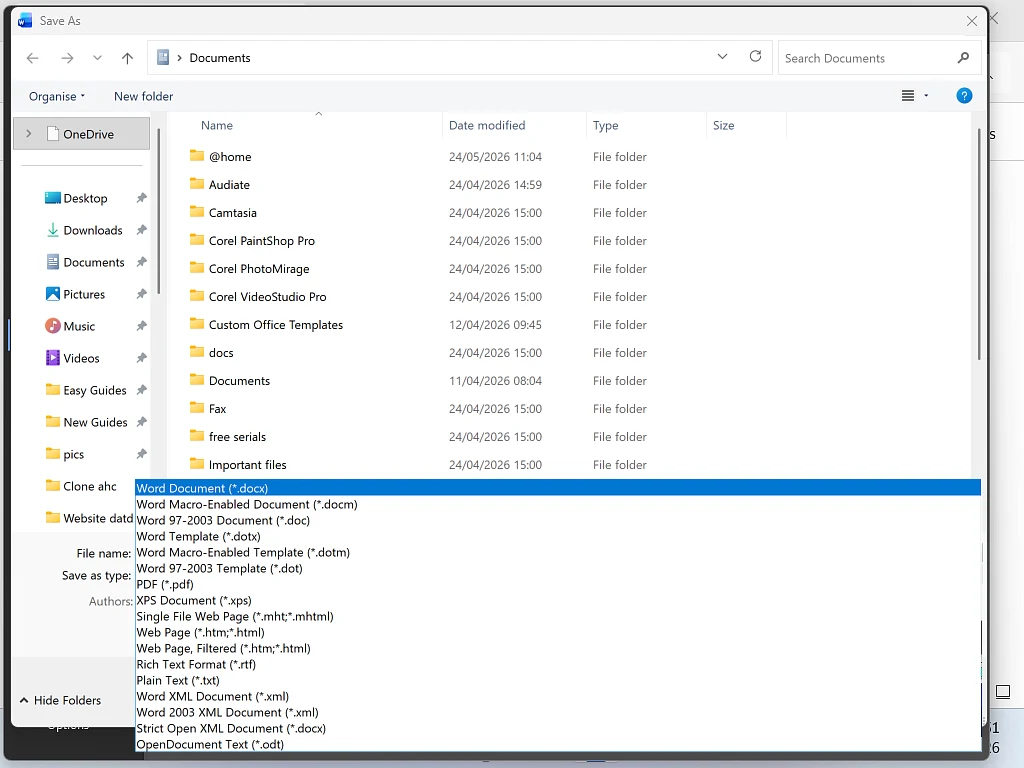Select the @home folder
Image resolution: width=1024 pixels, height=768 pixels.
(230, 157)
